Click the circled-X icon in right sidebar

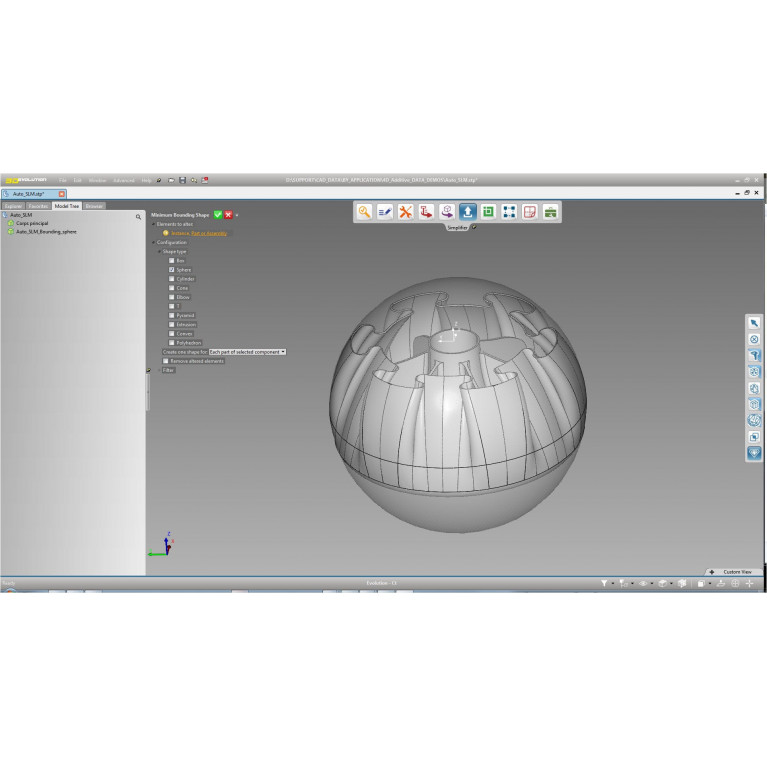point(754,339)
